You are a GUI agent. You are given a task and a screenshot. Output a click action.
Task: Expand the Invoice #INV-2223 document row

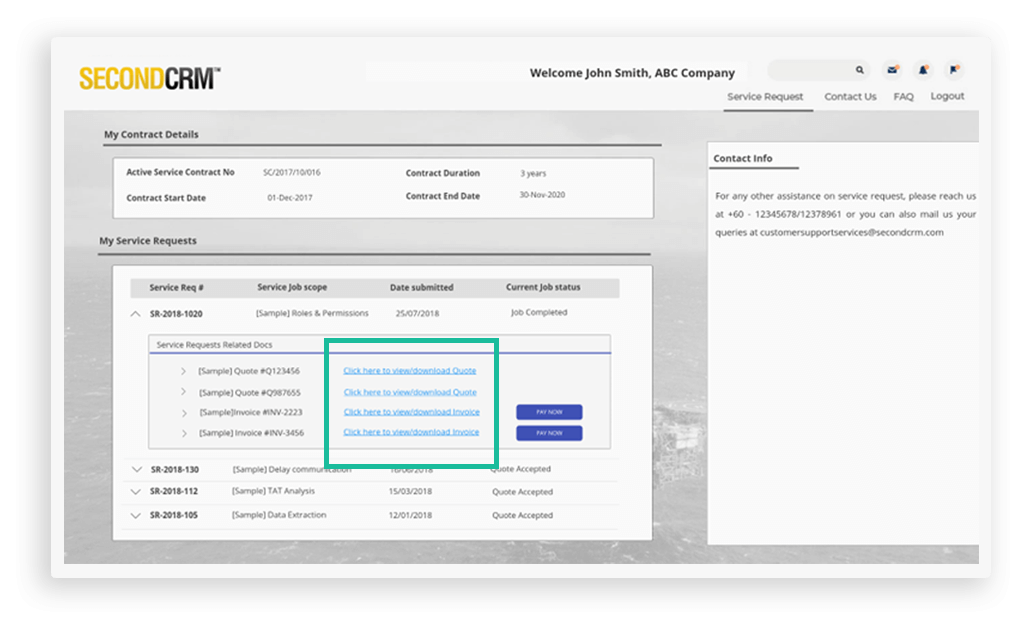point(184,413)
